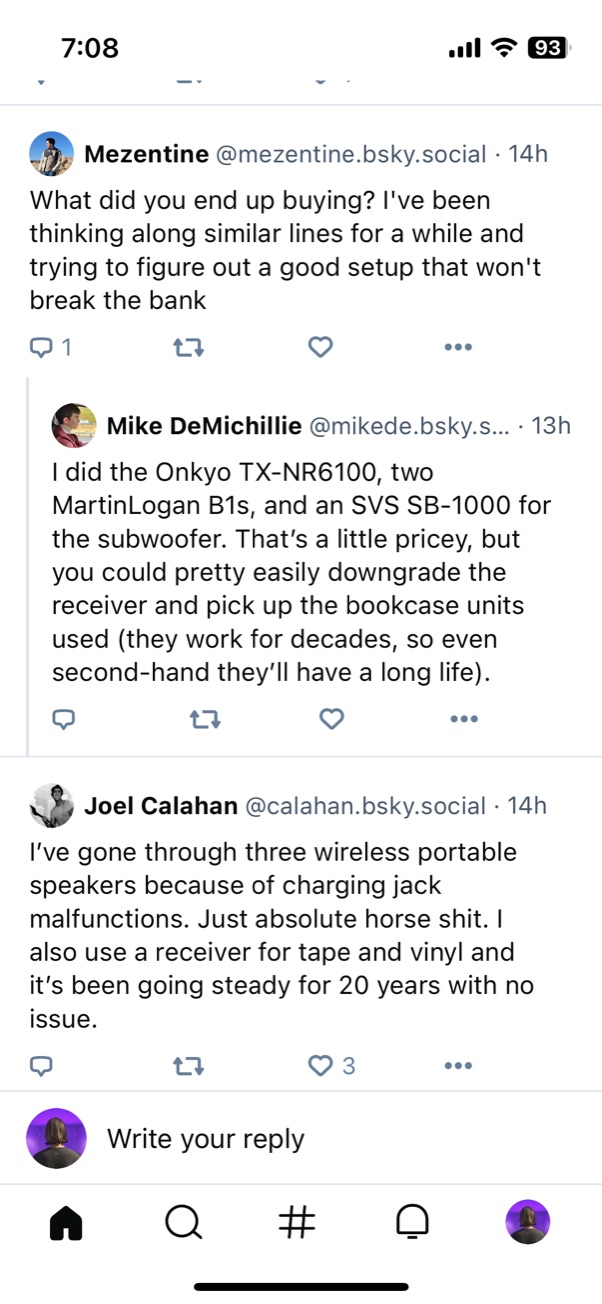602x1304 pixels.
Task: Reply to Mike DeMichillie's post
Action: pyautogui.click(x=65, y=719)
